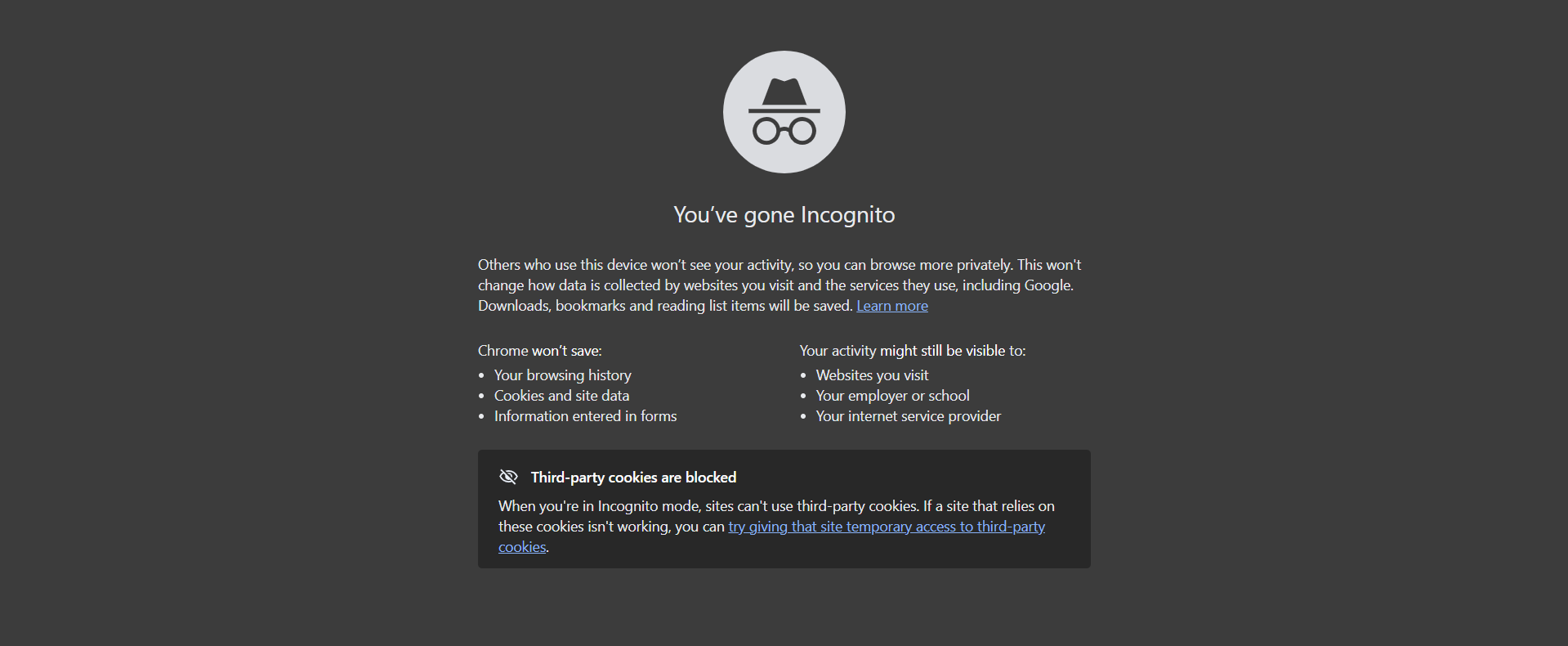This screenshot has width=1568, height=646.
Task: Click the hat shape in the Incognito logo
Action: (x=784, y=95)
